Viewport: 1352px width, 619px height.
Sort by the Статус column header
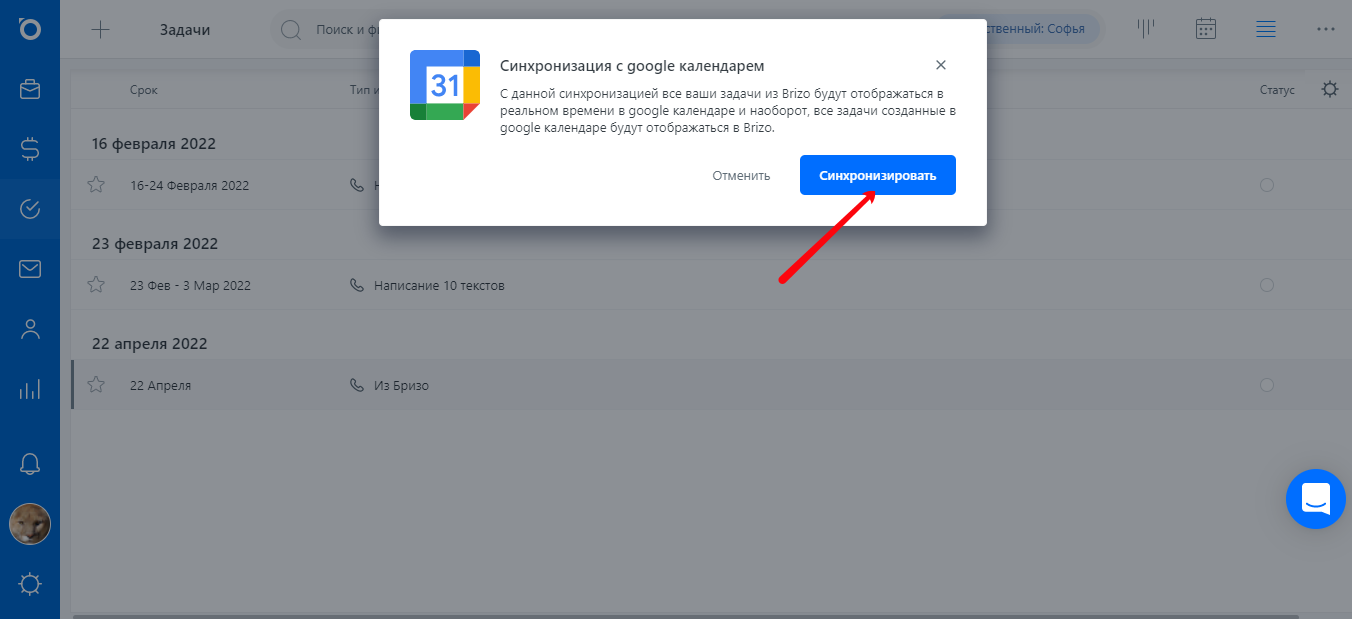(x=1277, y=90)
